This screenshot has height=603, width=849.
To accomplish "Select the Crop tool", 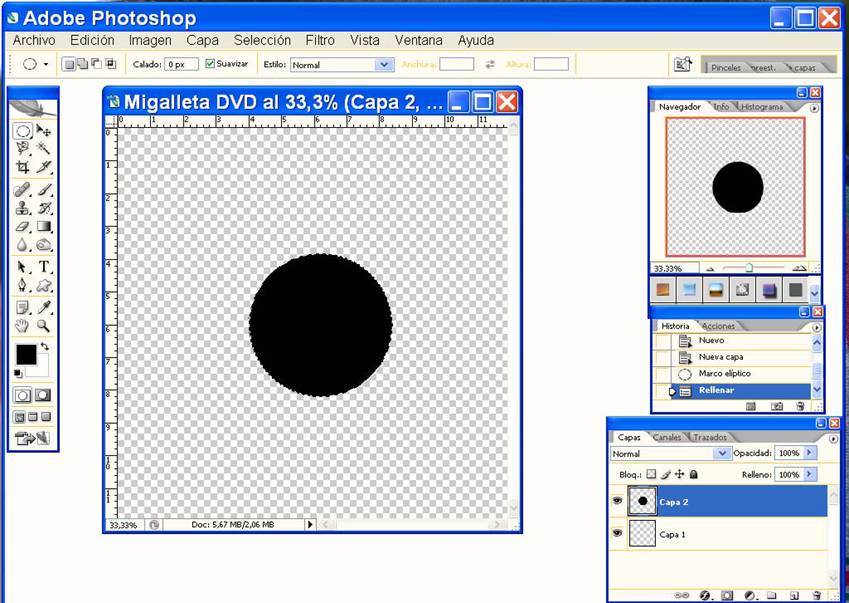I will [x=22, y=167].
